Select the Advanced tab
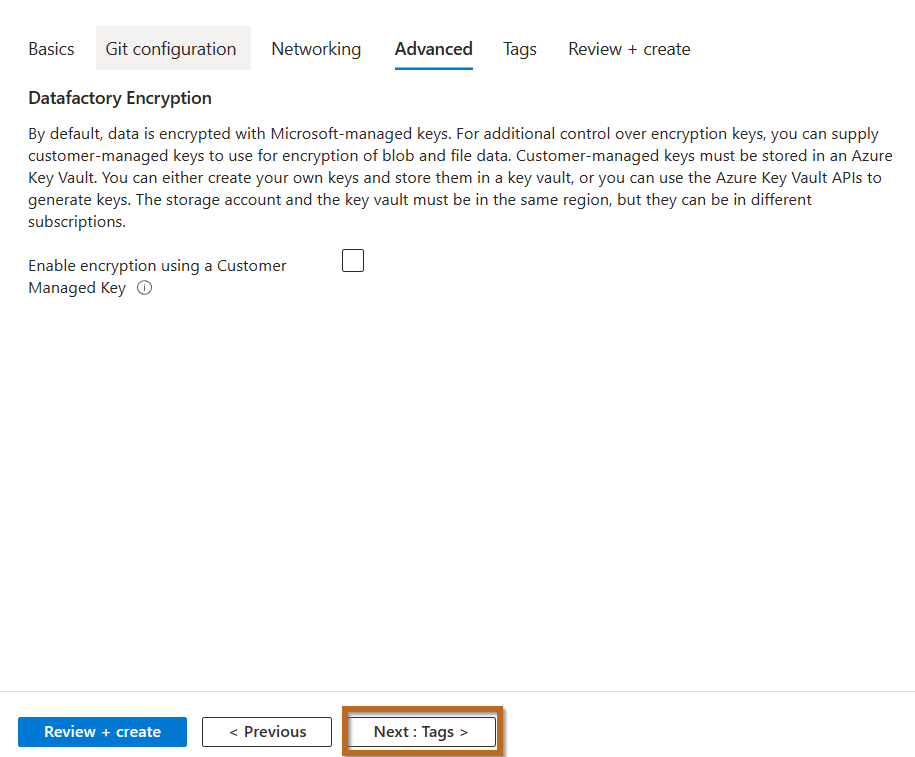Image resolution: width=915 pixels, height=757 pixels. [434, 49]
